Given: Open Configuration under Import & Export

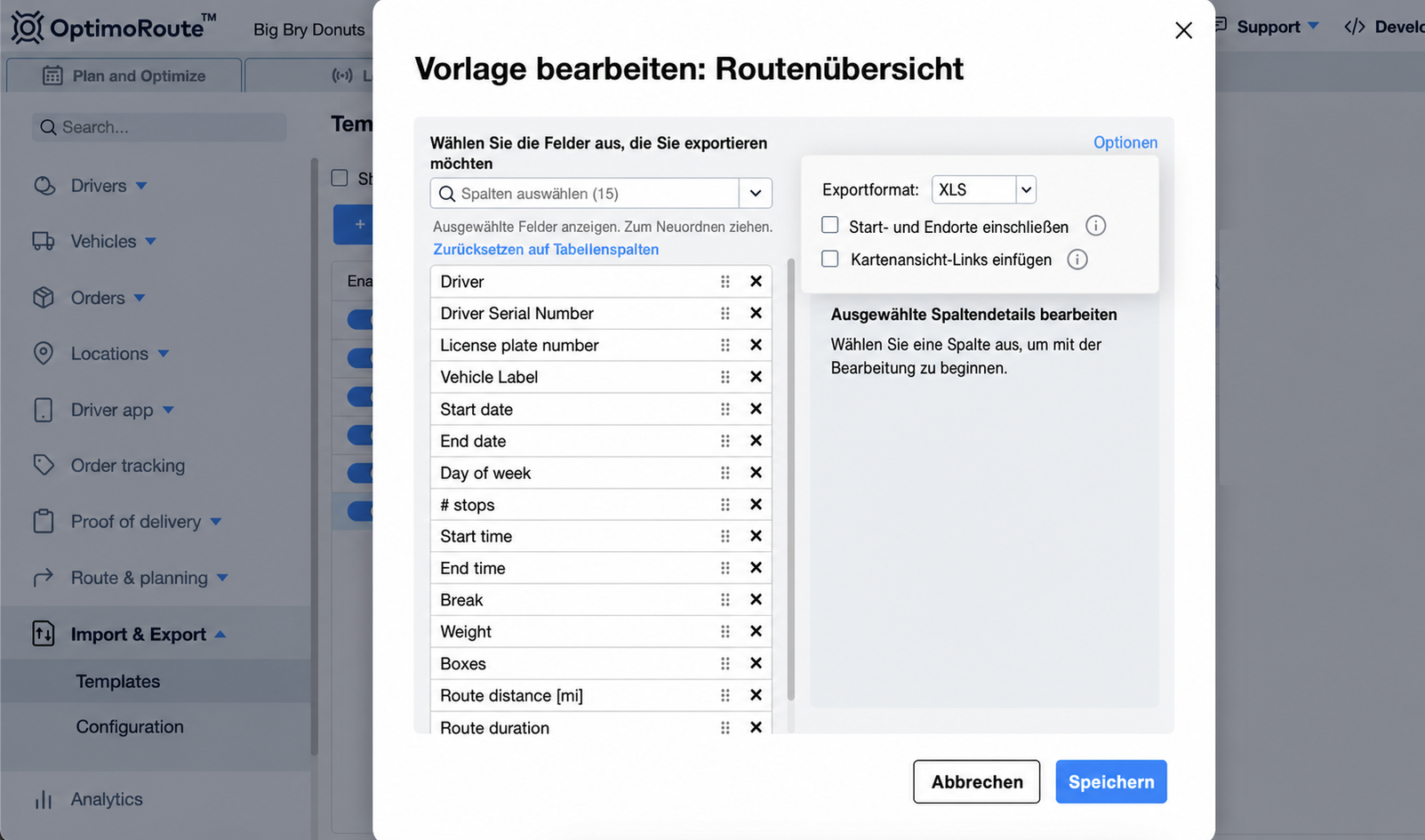Looking at the screenshot, I should (x=130, y=727).
